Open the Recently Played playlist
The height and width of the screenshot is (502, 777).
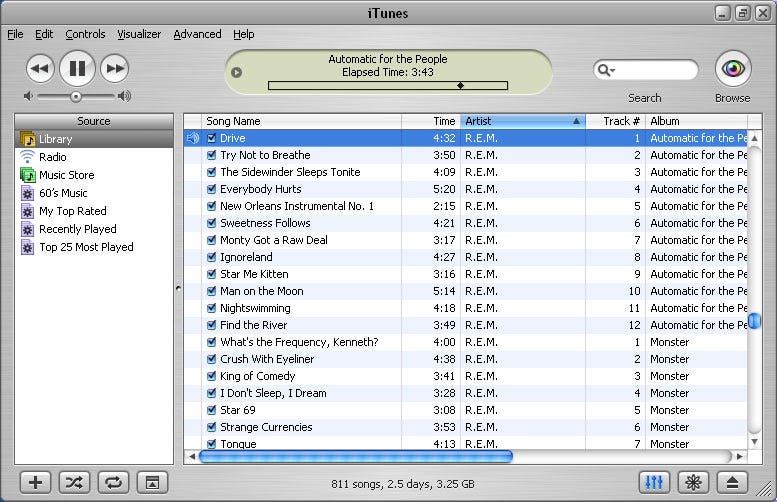pos(94,229)
